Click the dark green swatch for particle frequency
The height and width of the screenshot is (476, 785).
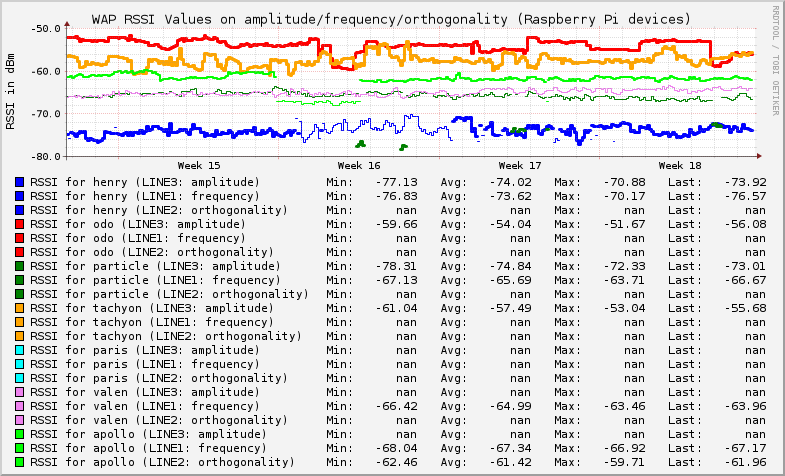click(x=20, y=280)
